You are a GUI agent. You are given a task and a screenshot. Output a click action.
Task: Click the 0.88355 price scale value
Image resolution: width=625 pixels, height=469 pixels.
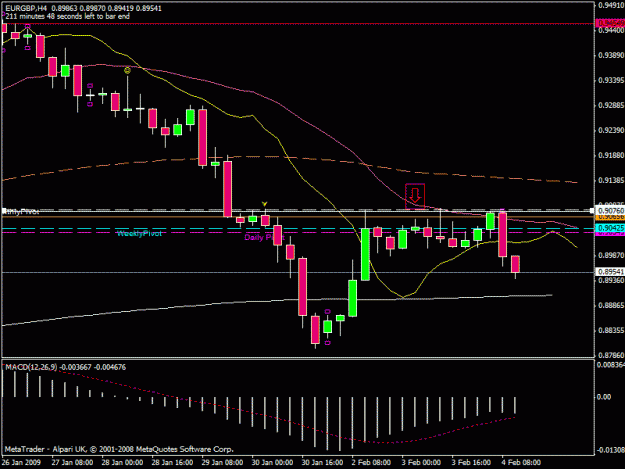(x=611, y=330)
